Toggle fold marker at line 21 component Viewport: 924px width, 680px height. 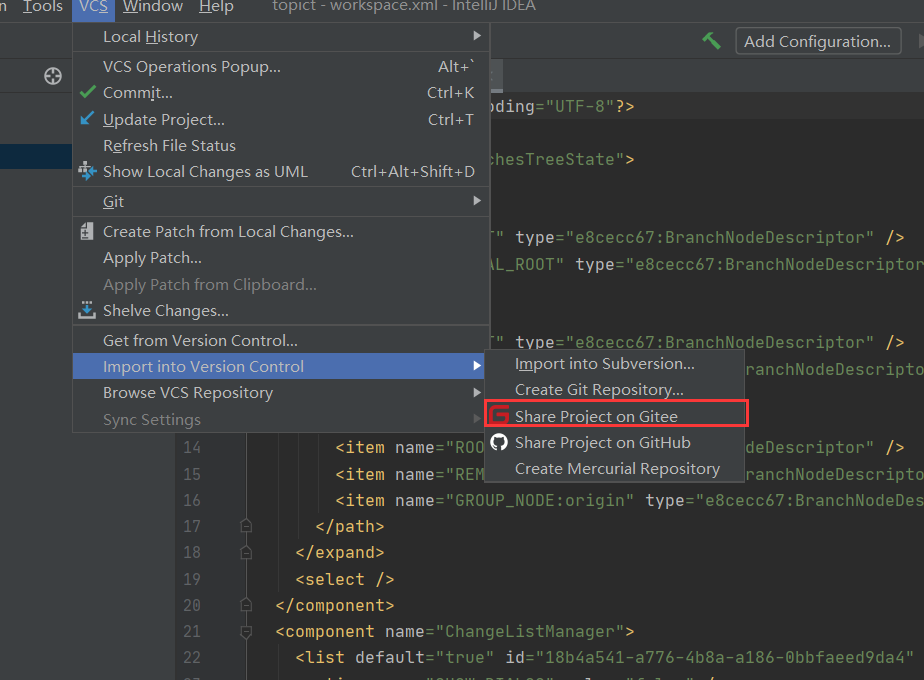click(x=246, y=632)
